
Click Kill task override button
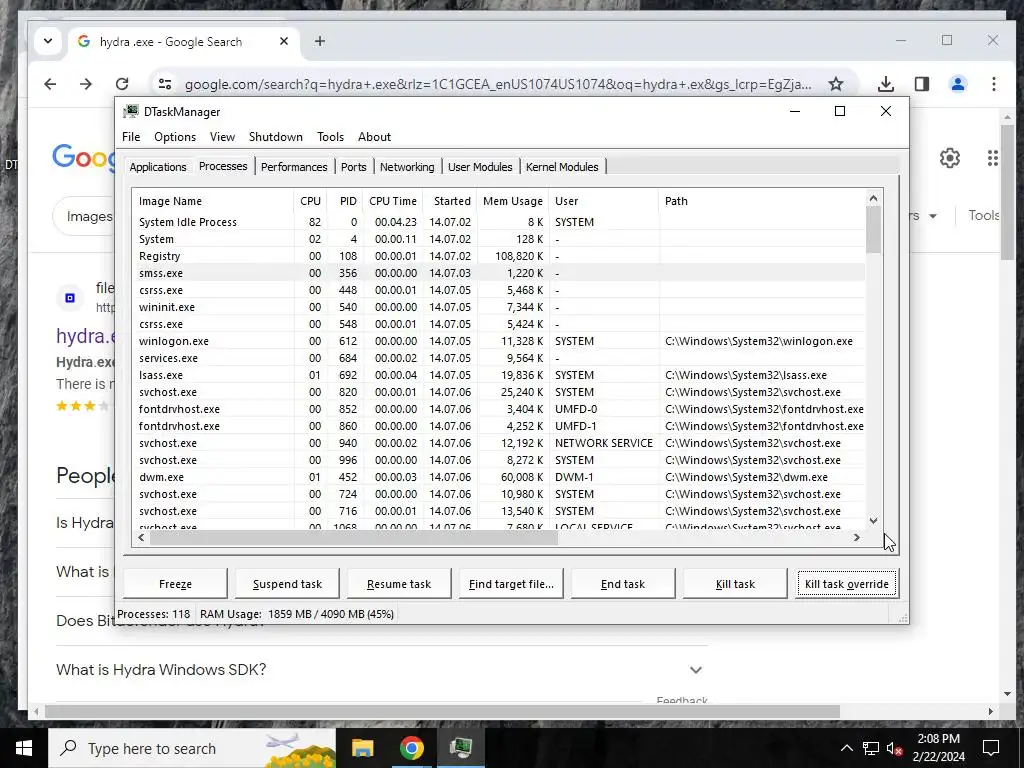pyautogui.click(x=847, y=584)
